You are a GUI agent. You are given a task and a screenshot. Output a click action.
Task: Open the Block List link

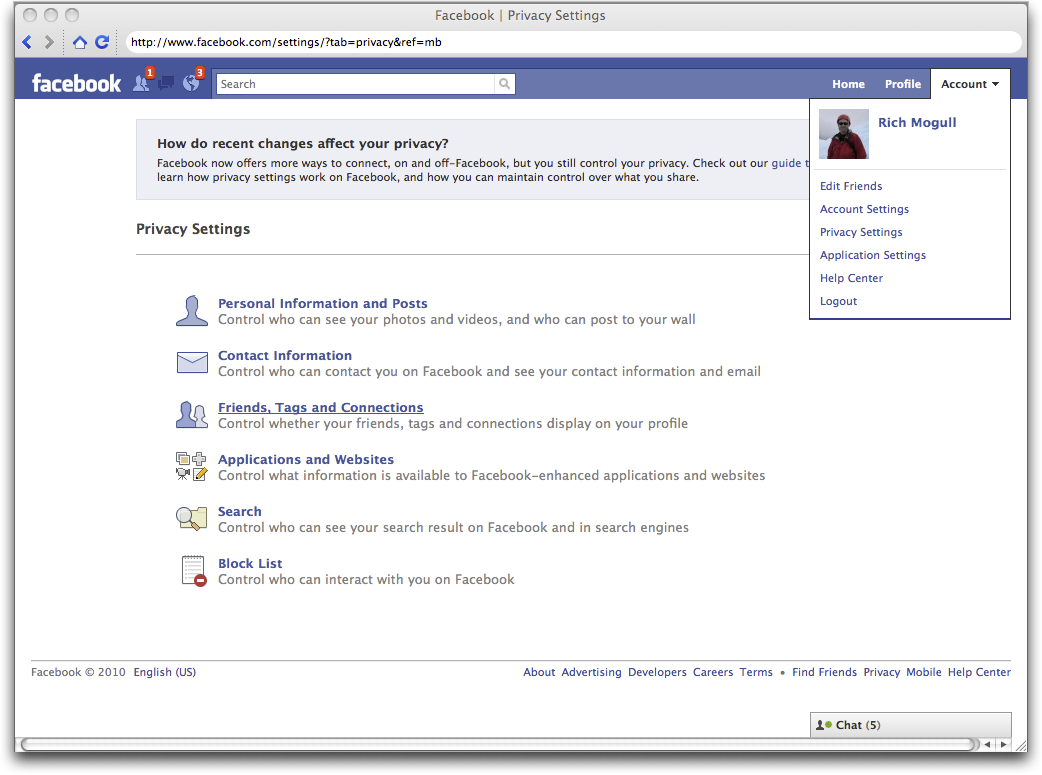point(251,564)
